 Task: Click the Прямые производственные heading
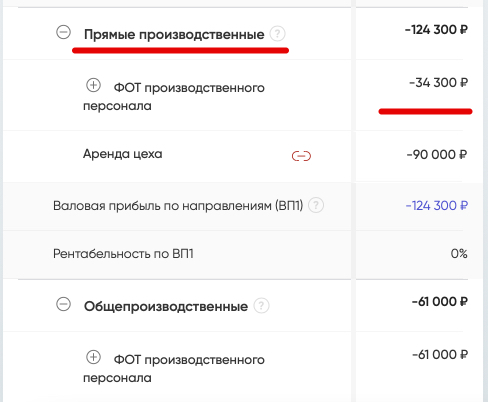pyautogui.click(x=174, y=34)
